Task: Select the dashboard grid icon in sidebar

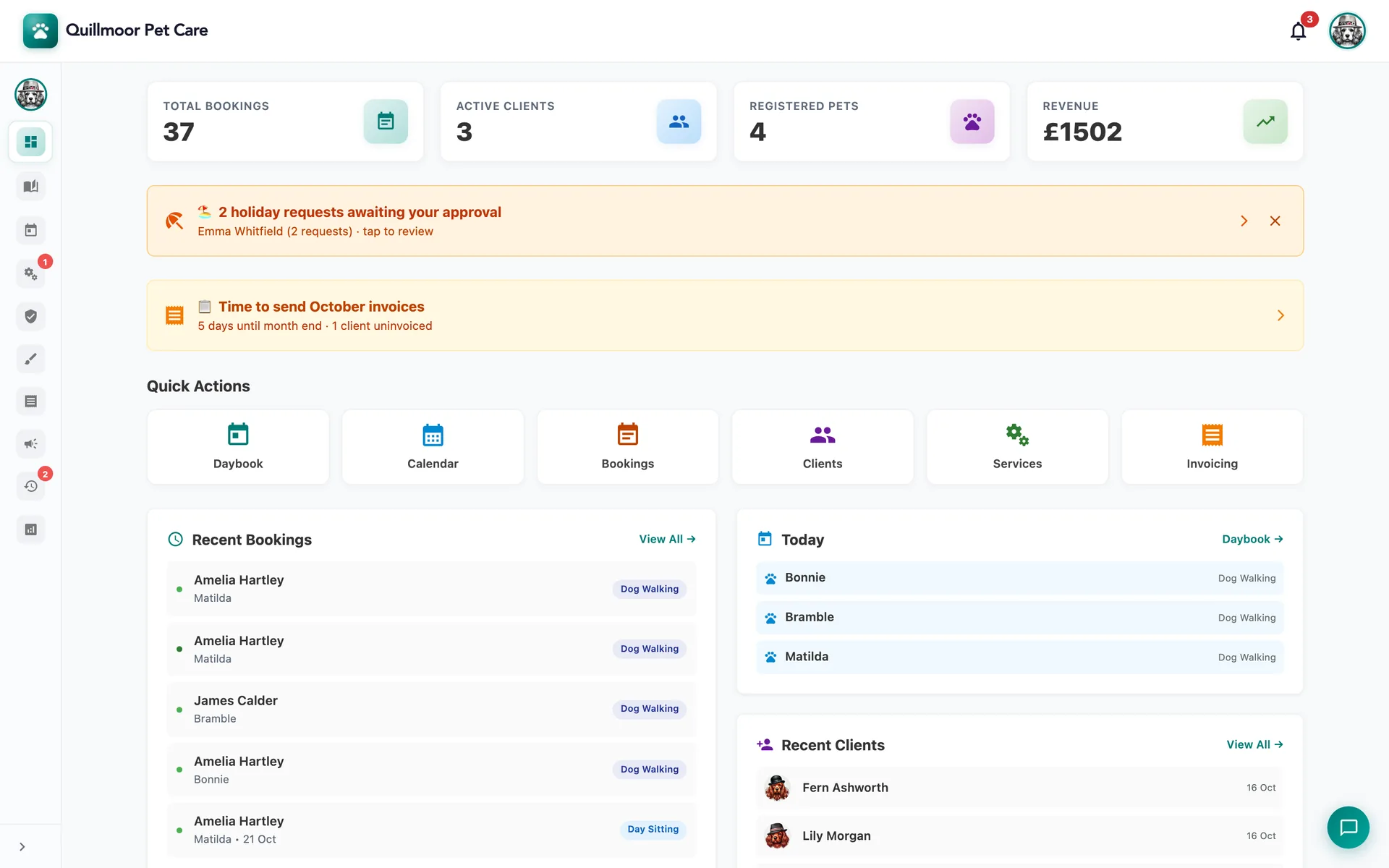Action: (x=30, y=142)
